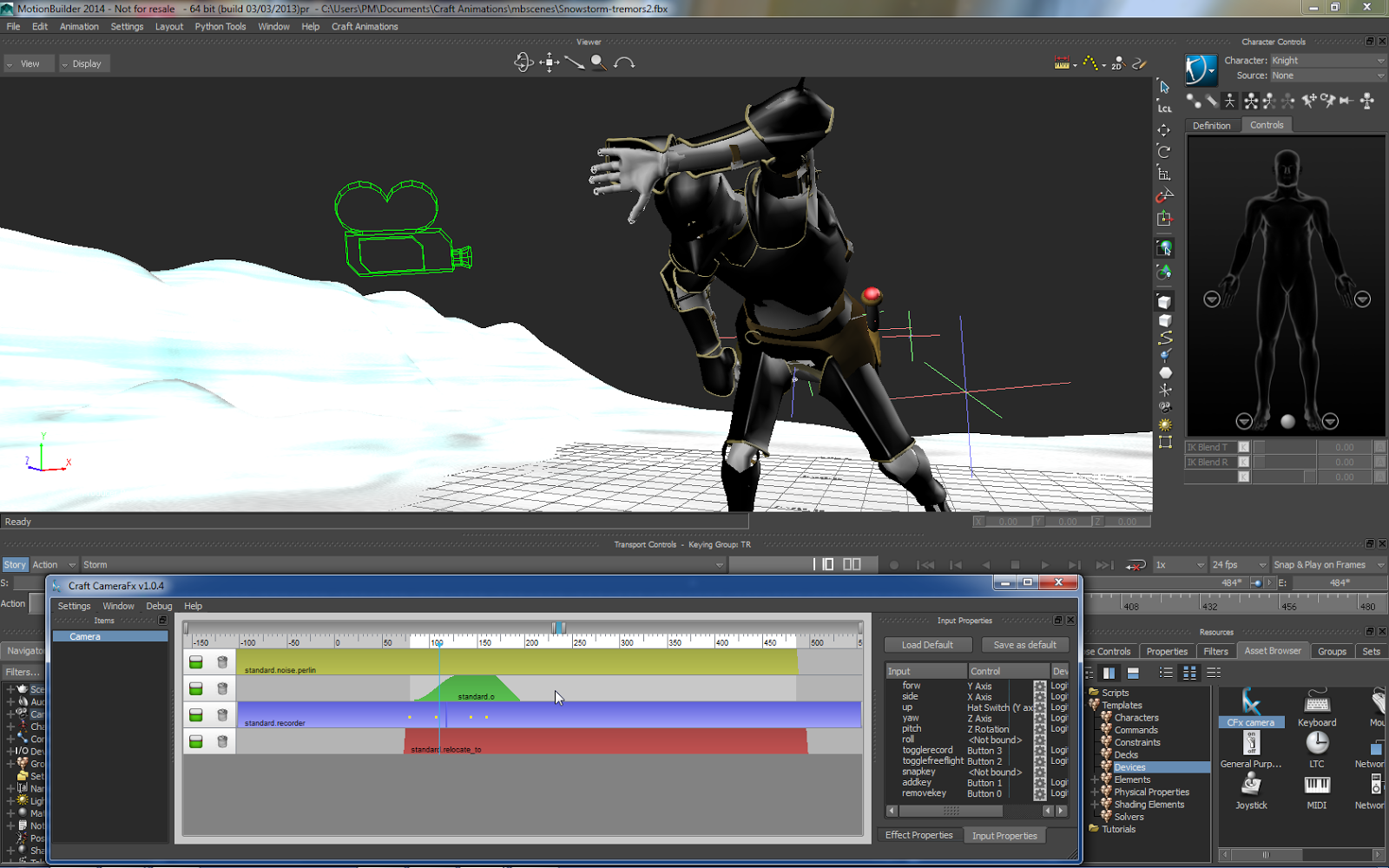The height and width of the screenshot is (868, 1389).
Task: Click the yellow dotted trajectory icon
Action: click(x=1090, y=63)
